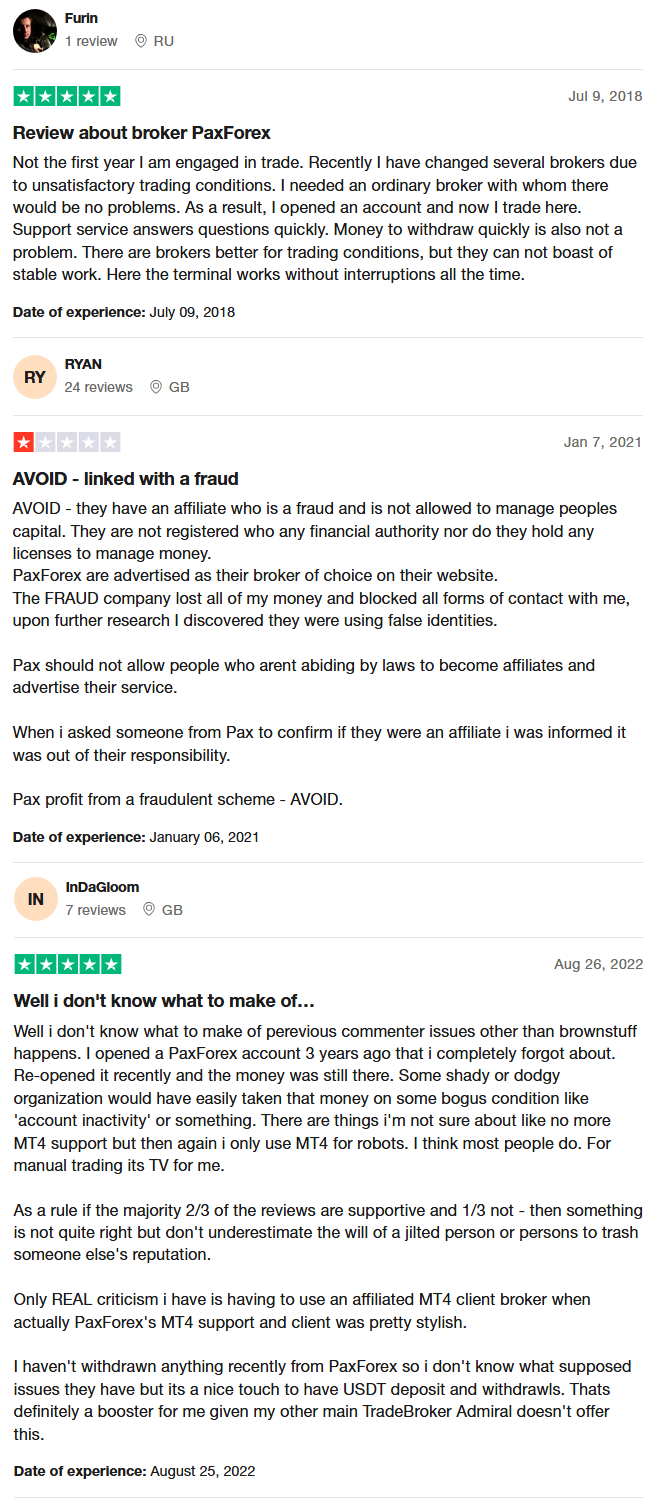Open InDaGloom's reviewer profile name
The image size is (653, 1503).
coord(102,887)
